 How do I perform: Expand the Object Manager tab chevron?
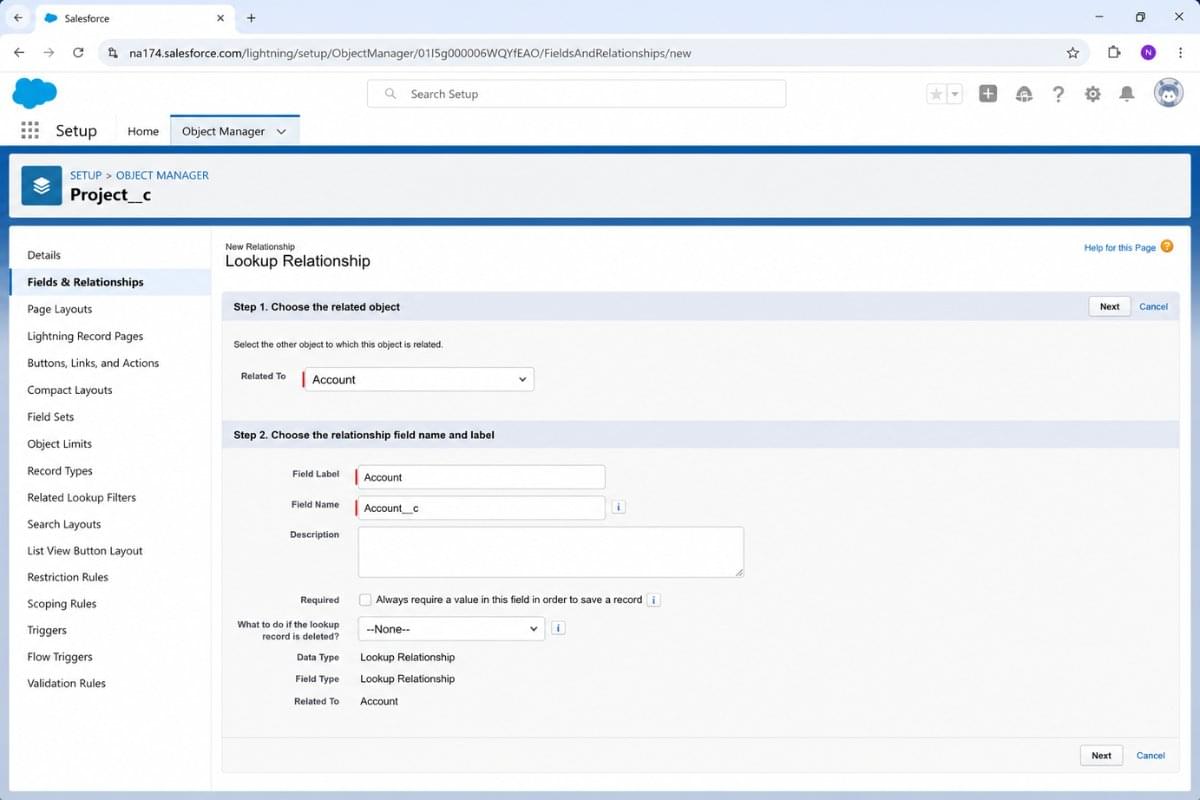[281, 131]
